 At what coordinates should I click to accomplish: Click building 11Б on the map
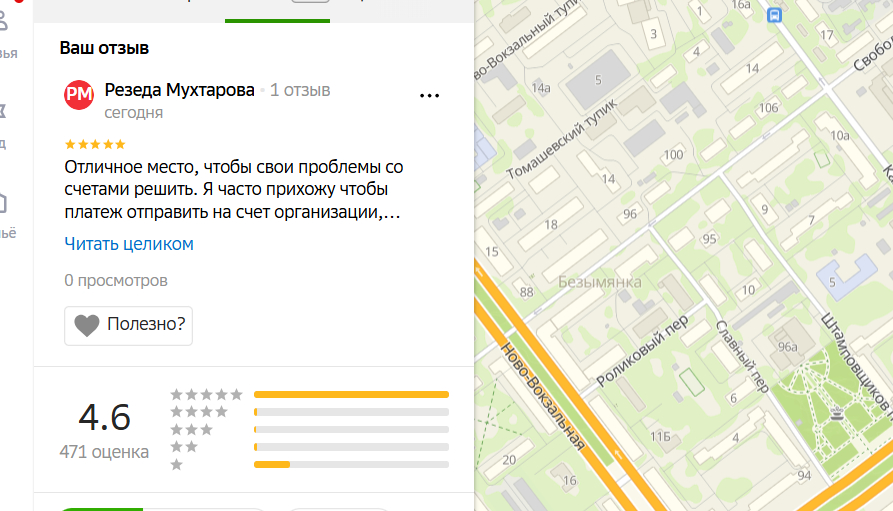pyautogui.click(x=661, y=437)
